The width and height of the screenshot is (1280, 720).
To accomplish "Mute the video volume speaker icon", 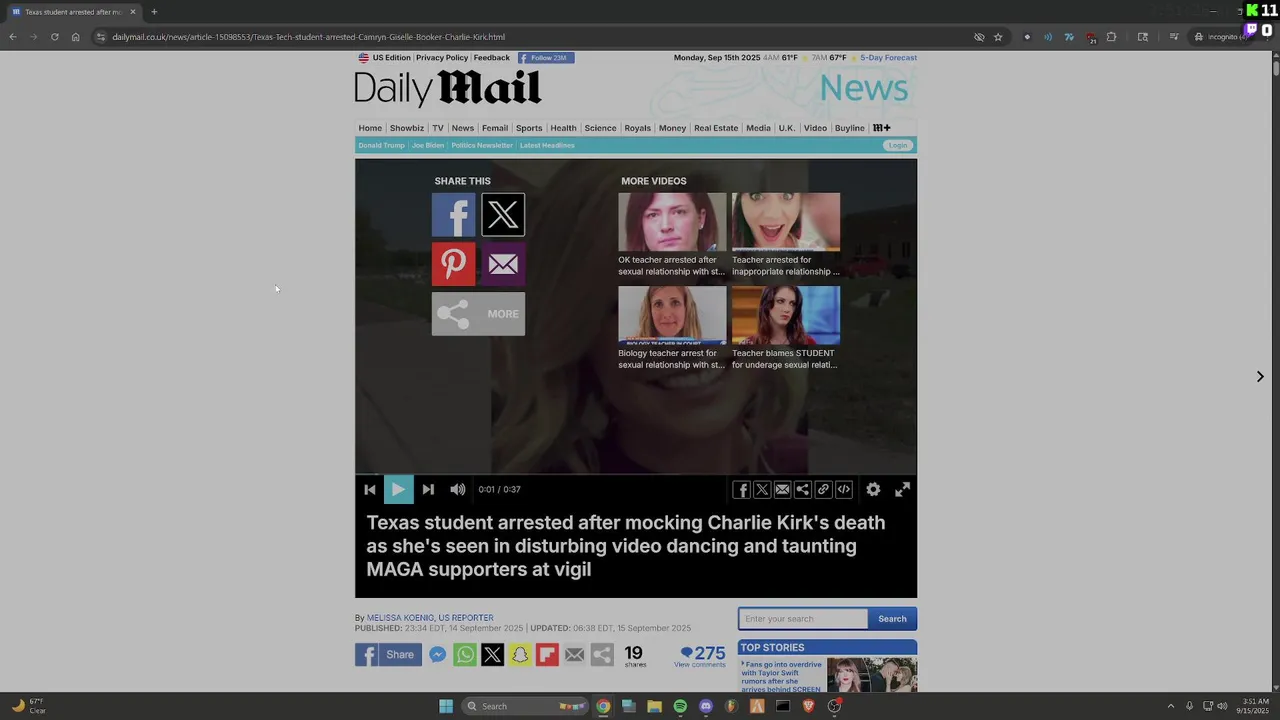I will (457, 489).
